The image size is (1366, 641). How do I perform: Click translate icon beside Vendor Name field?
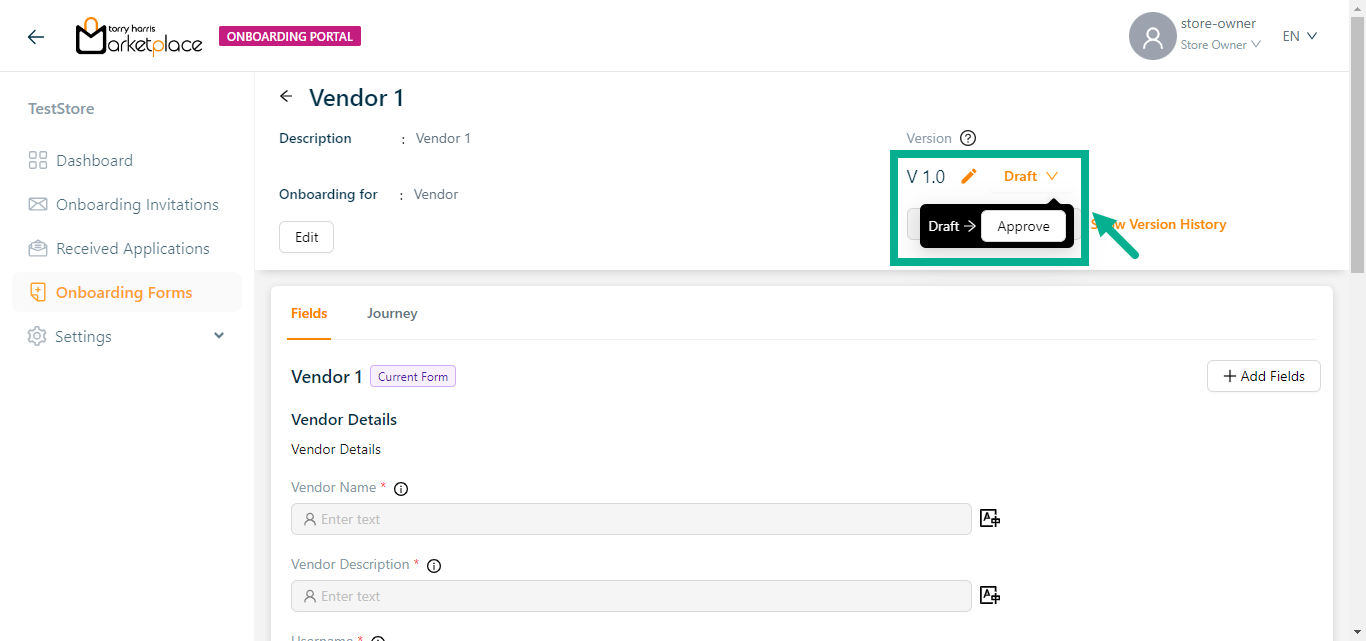pos(990,518)
